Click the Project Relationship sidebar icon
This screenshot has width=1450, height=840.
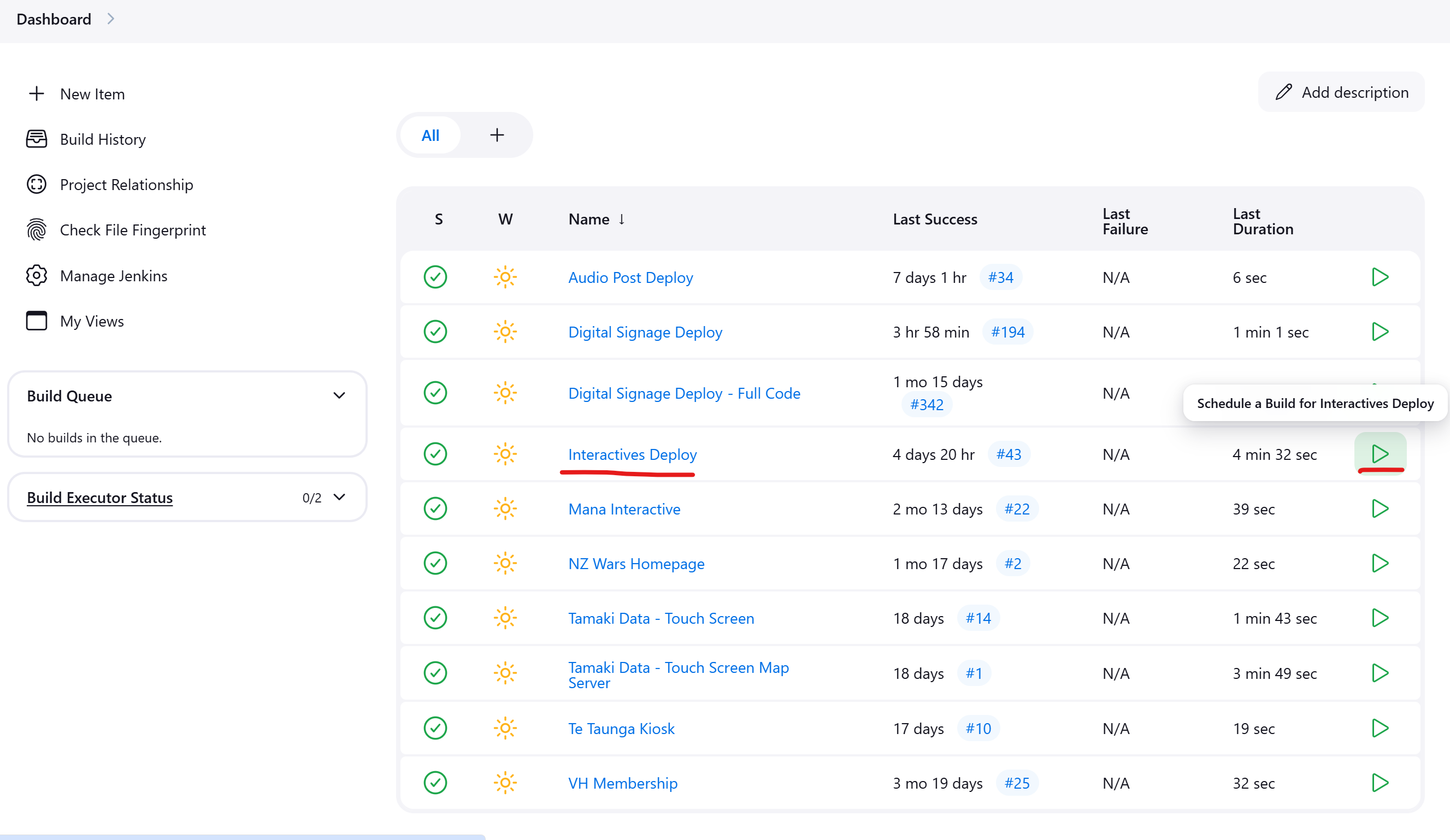pyautogui.click(x=36, y=185)
